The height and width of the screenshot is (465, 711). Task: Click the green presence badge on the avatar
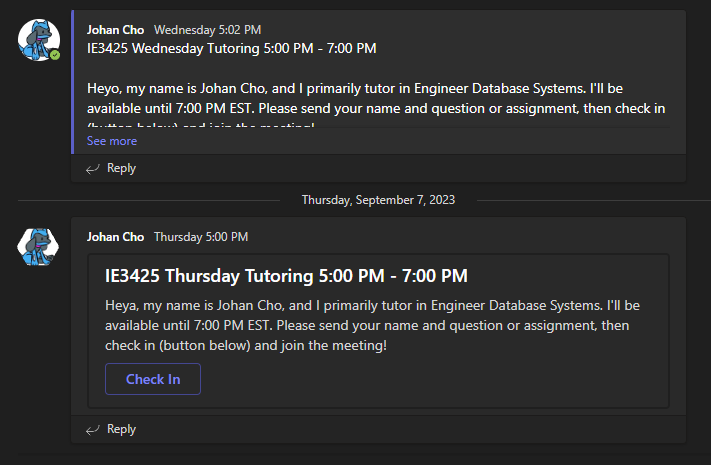[55, 55]
